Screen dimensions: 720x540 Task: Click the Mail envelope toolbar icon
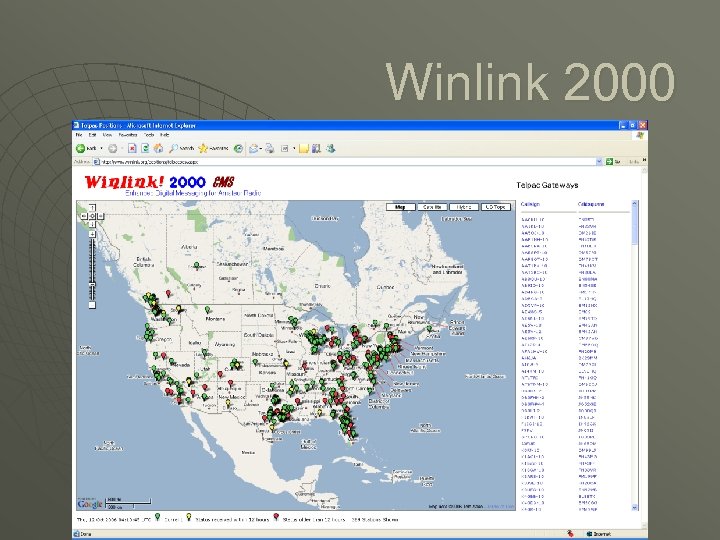click(253, 148)
